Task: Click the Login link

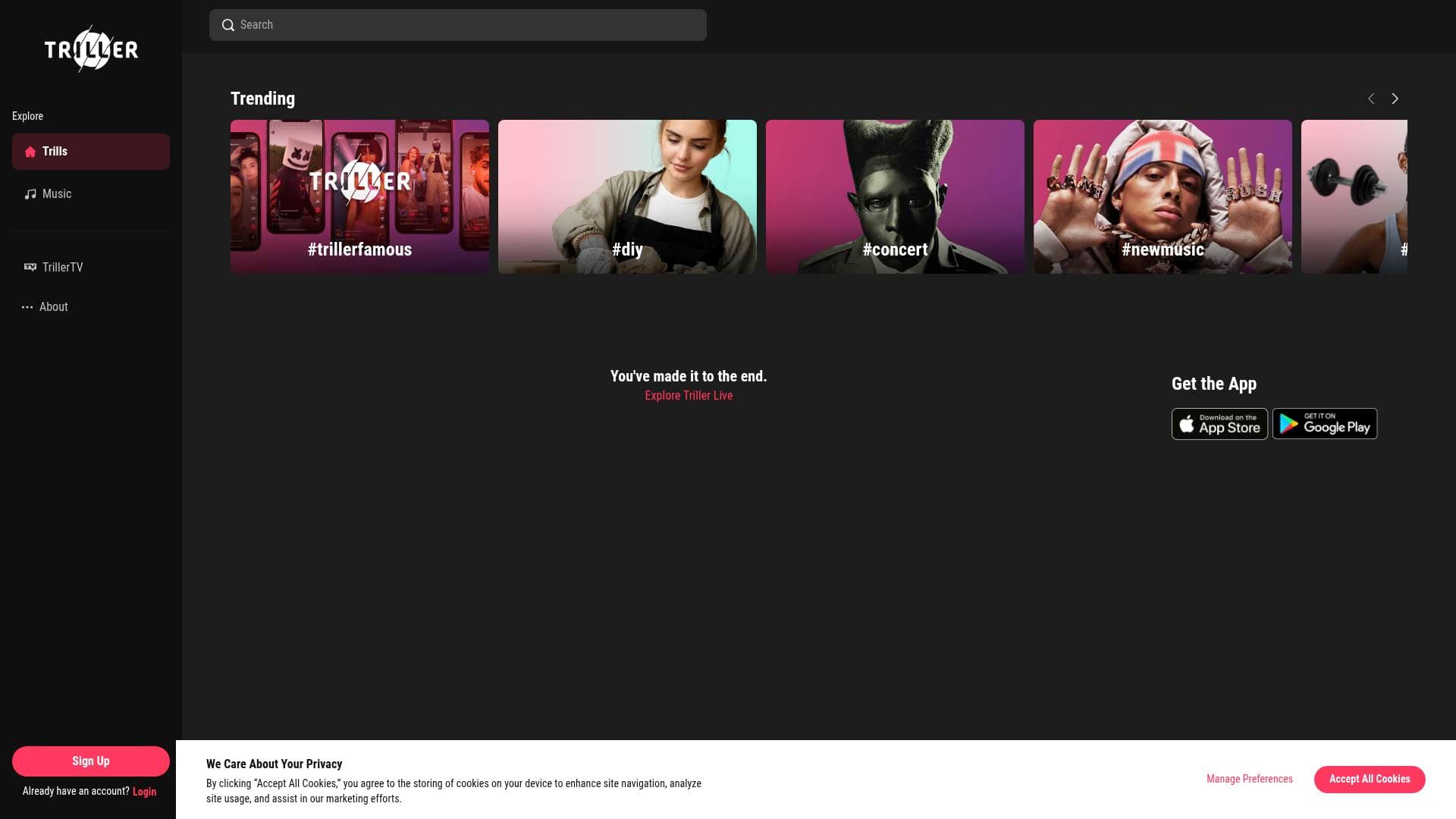Action: coord(145,792)
